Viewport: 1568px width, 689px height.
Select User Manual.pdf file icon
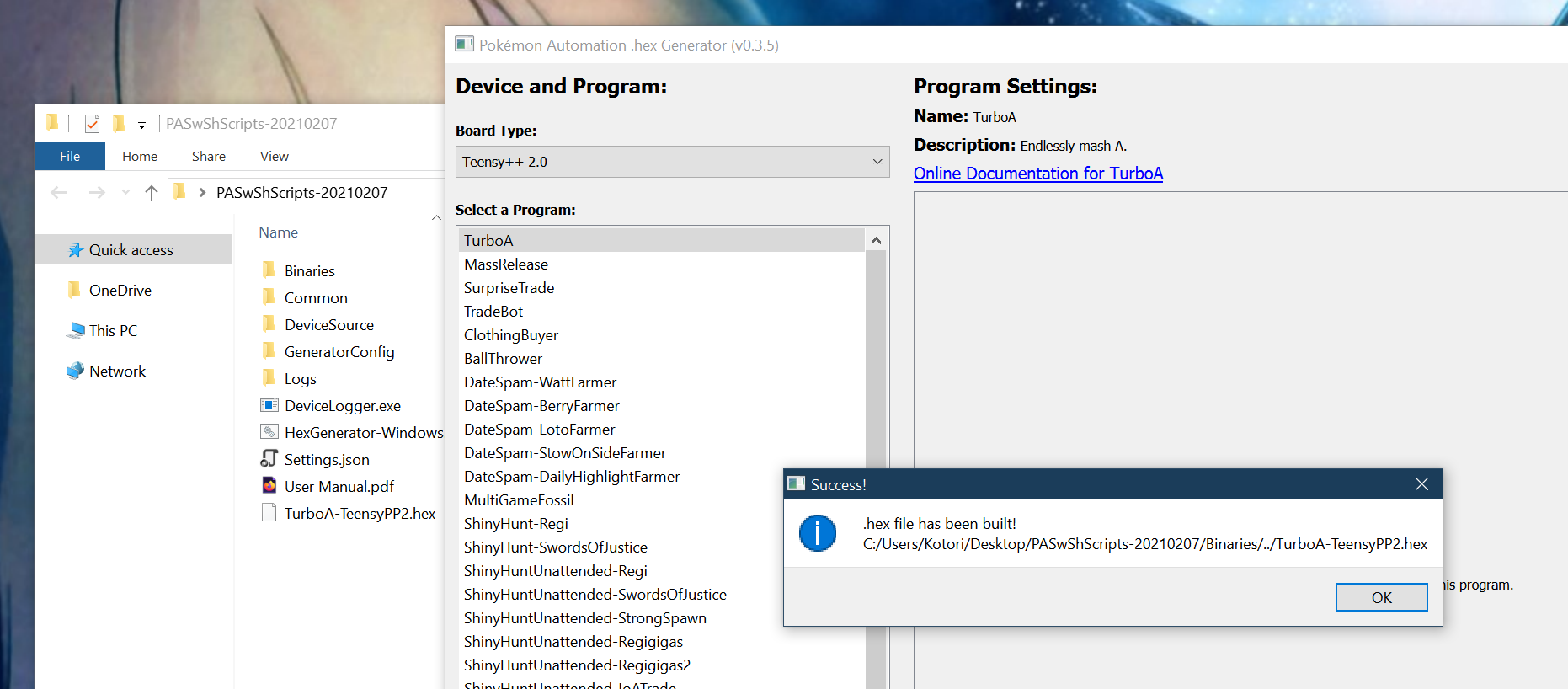tap(269, 485)
